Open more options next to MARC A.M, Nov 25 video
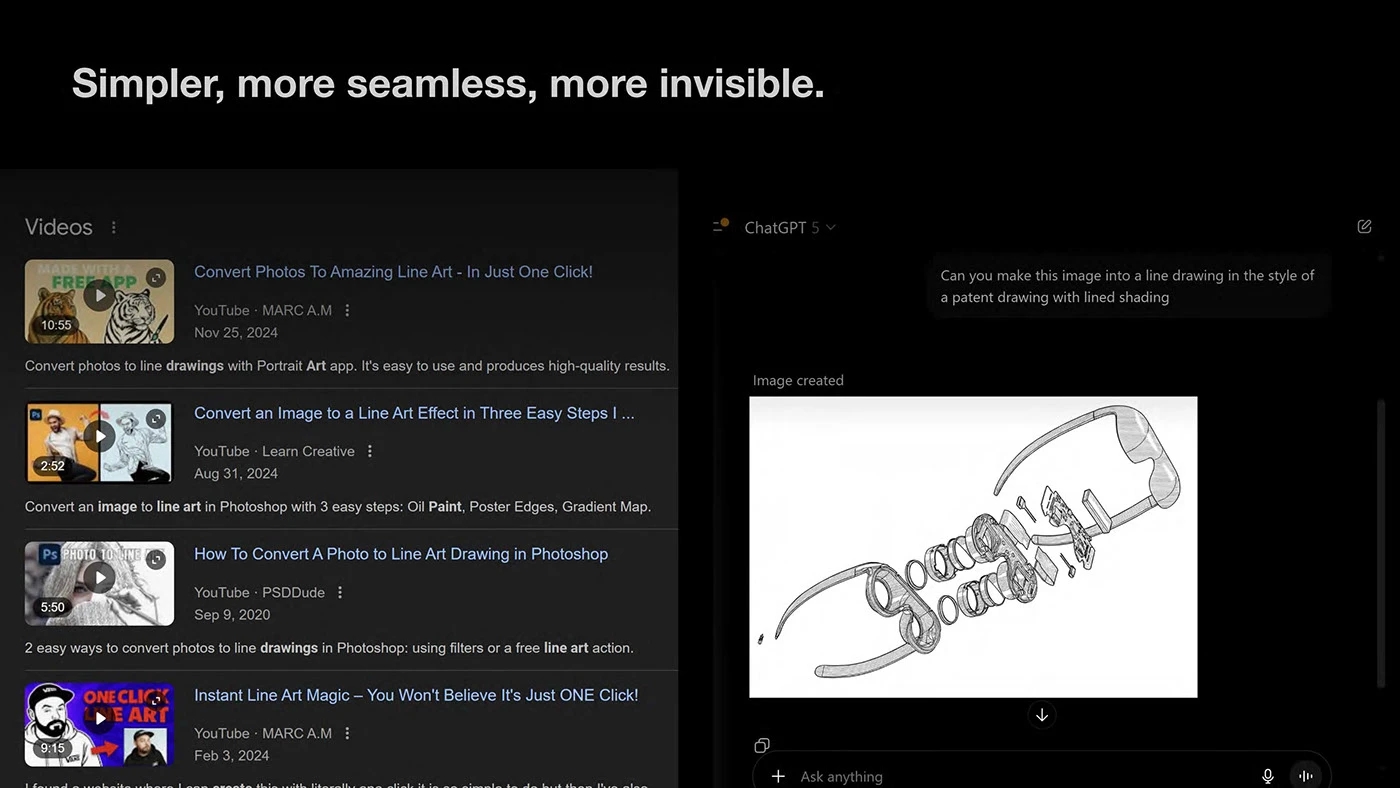This screenshot has height=788, width=1400. 347,311
